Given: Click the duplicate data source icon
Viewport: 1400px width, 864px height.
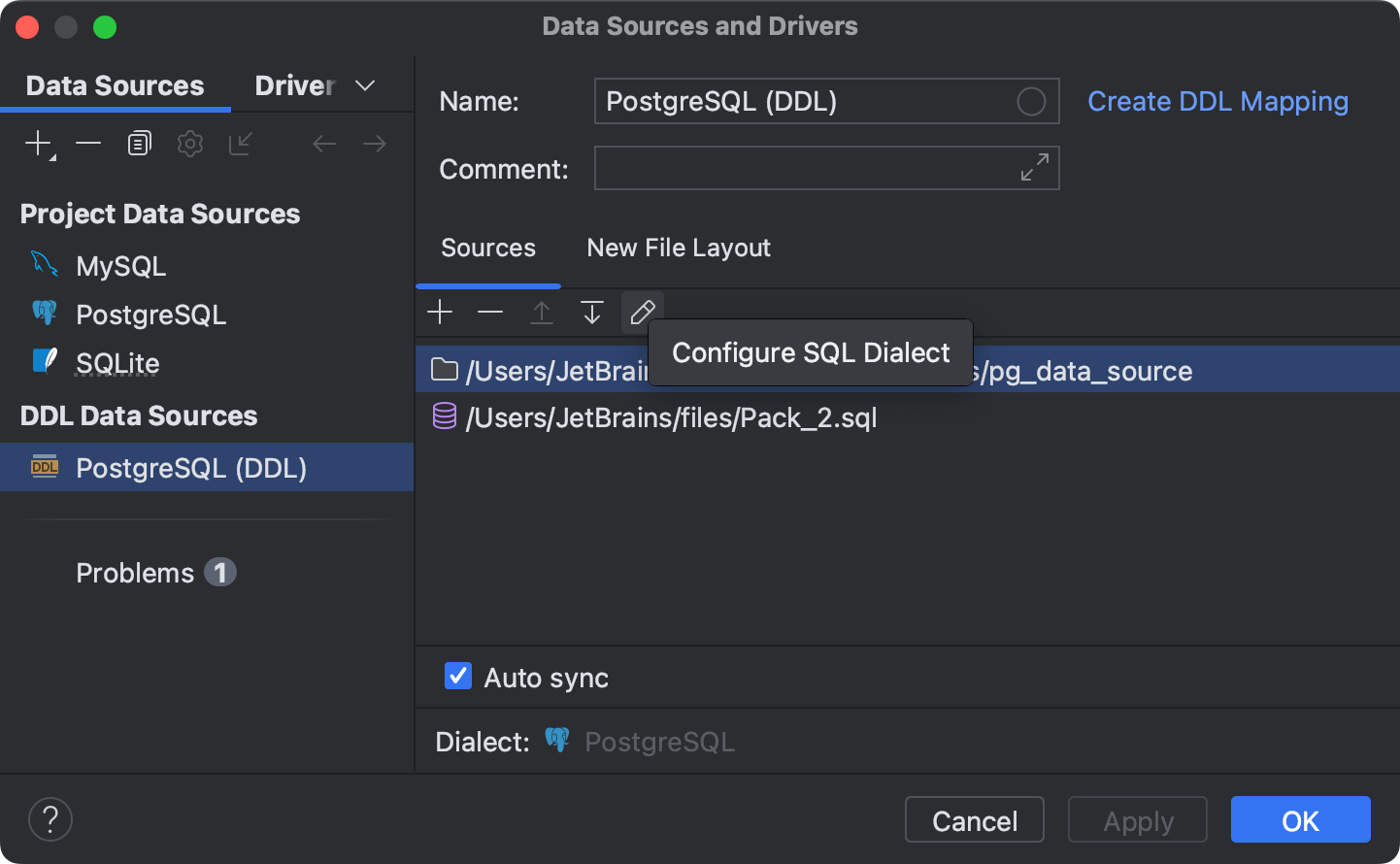Looking at the screenshot, I should [139, 143].
